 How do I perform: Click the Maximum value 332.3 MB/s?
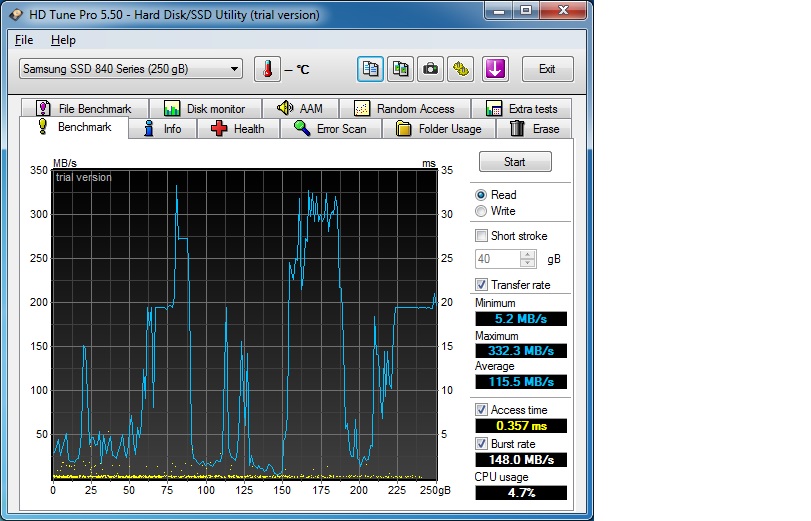(x=521, y=351)
